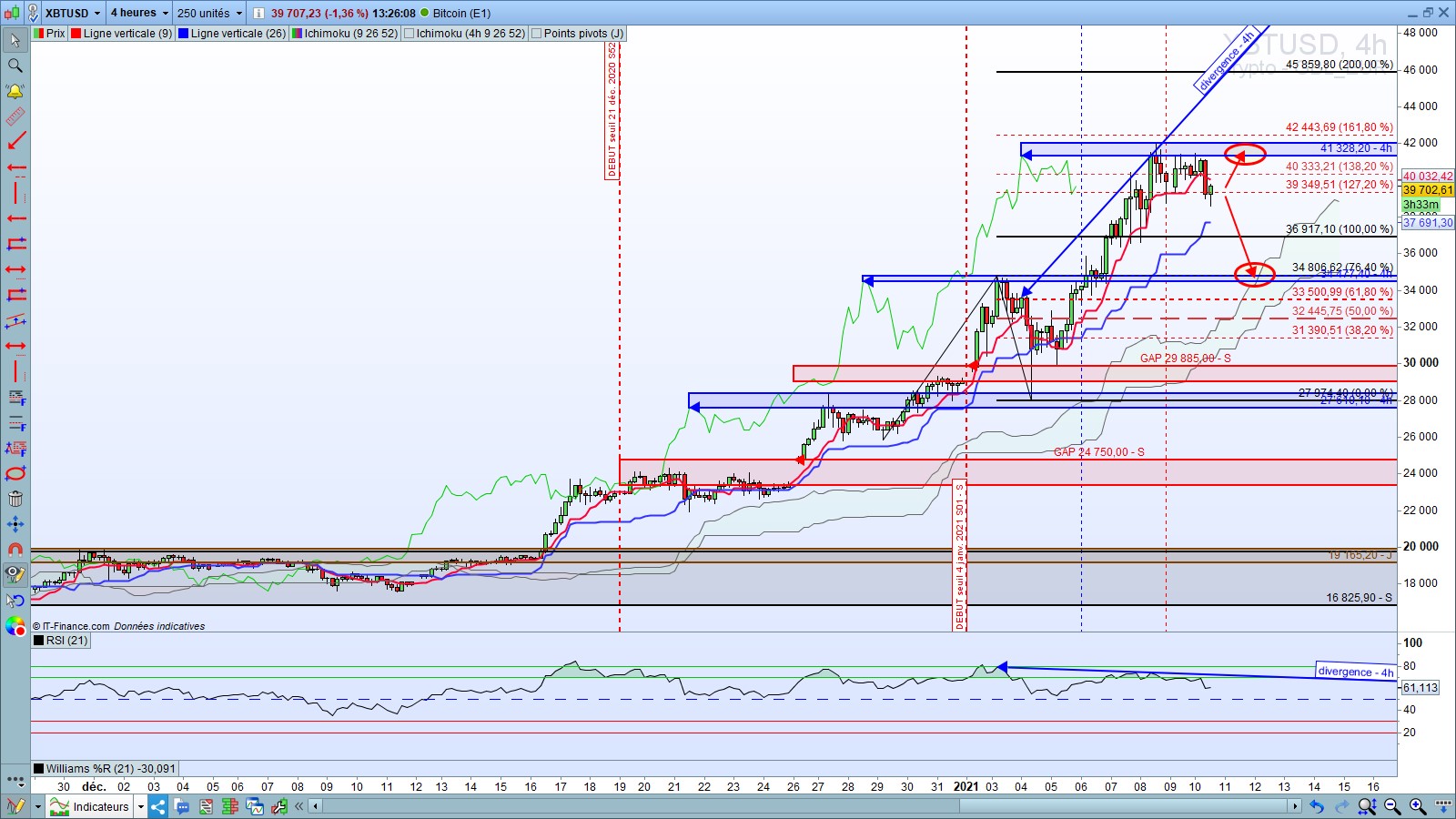
Task: Undo the last chart action
Action: pyautogui.click(x=1317, y=806)
